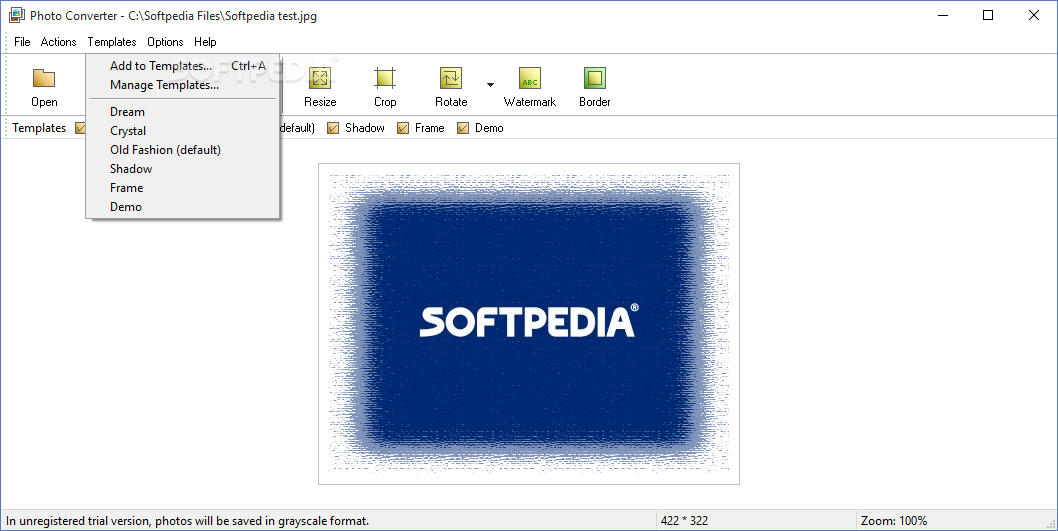
Task: Minimize the Photo Converter window
Action: [943, 15]
